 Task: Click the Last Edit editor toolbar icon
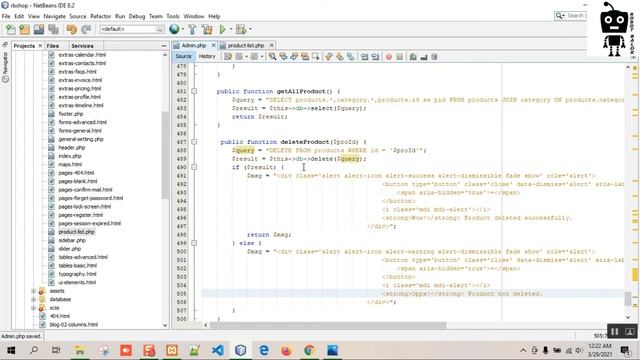[228, 56]
